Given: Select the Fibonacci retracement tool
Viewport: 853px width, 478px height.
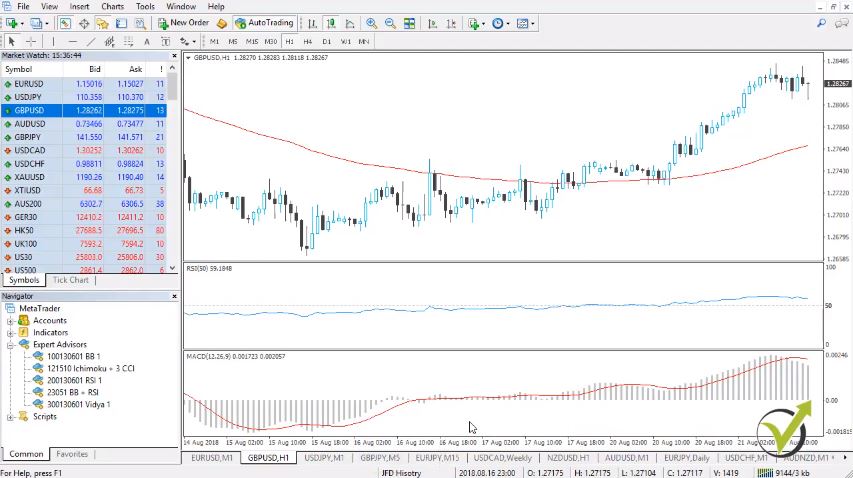Looking at the screenshot, I should point(128,41).
